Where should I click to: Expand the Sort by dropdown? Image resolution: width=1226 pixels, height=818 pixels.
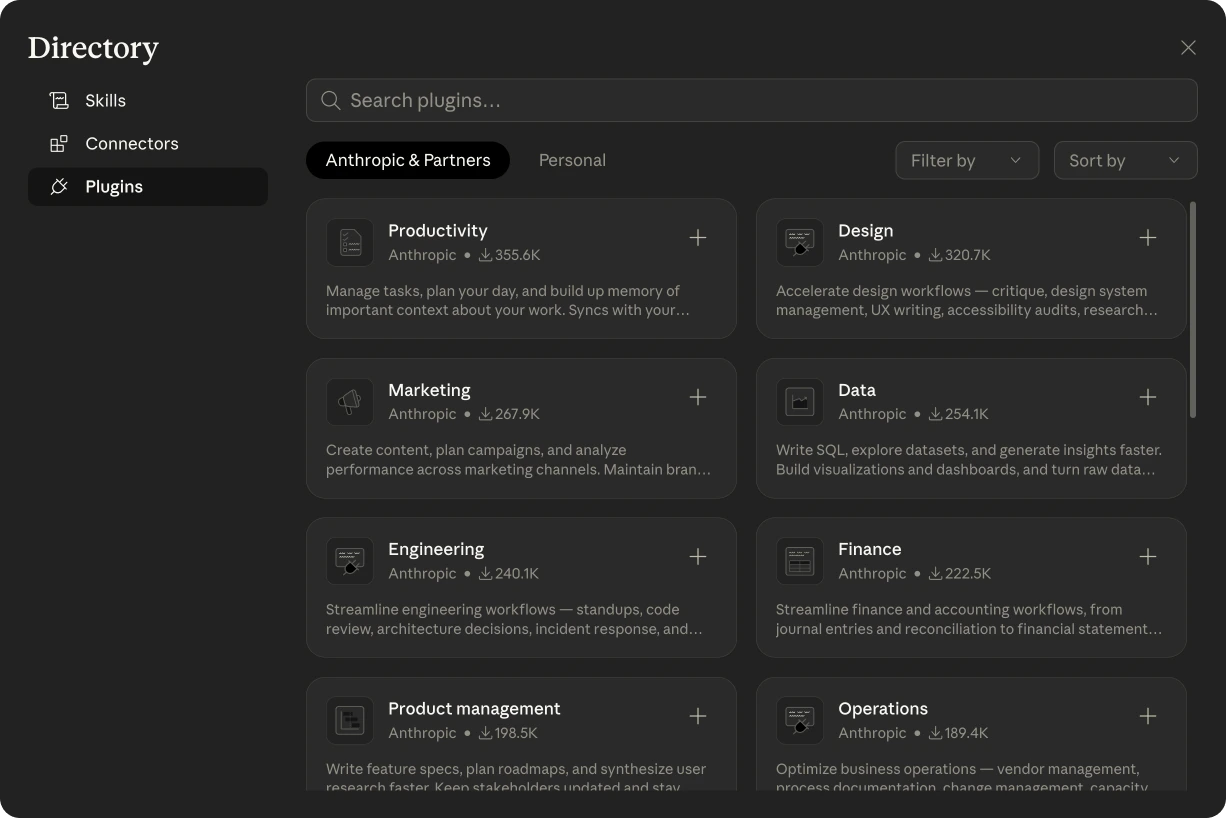1125,160
